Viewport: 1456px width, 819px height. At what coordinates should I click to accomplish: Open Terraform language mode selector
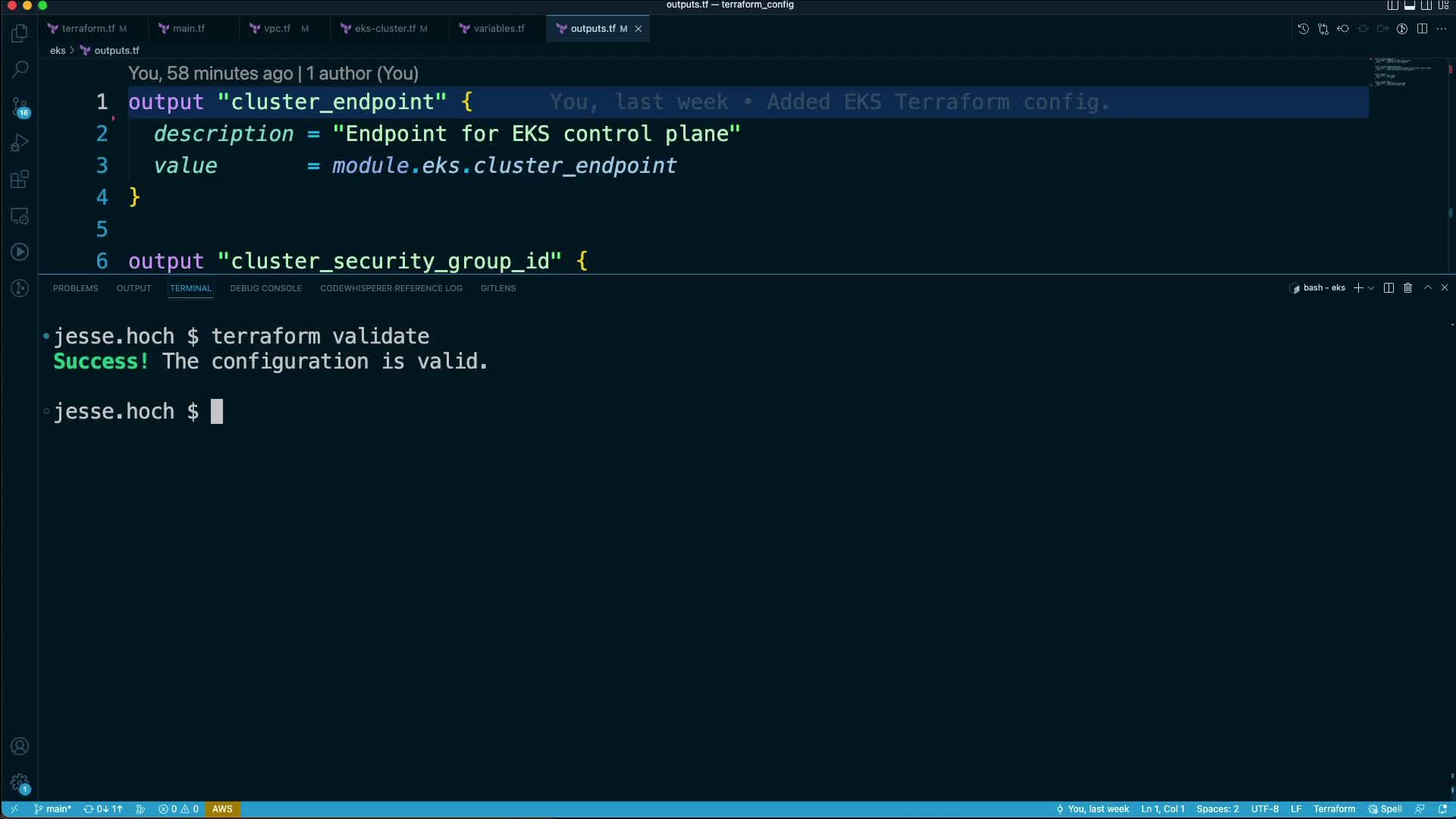[1334, 809]
